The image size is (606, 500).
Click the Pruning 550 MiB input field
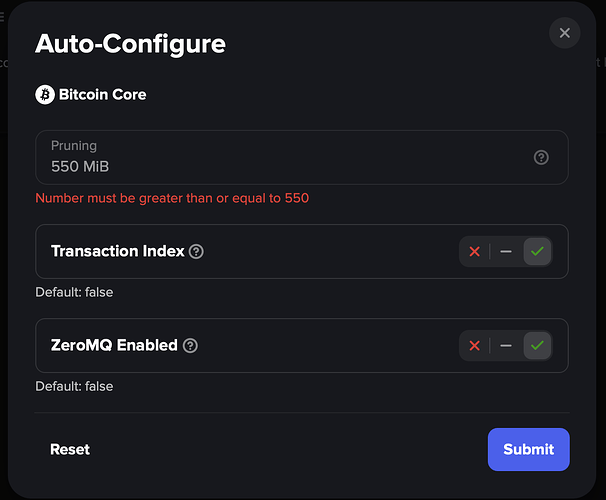[301, 157]
